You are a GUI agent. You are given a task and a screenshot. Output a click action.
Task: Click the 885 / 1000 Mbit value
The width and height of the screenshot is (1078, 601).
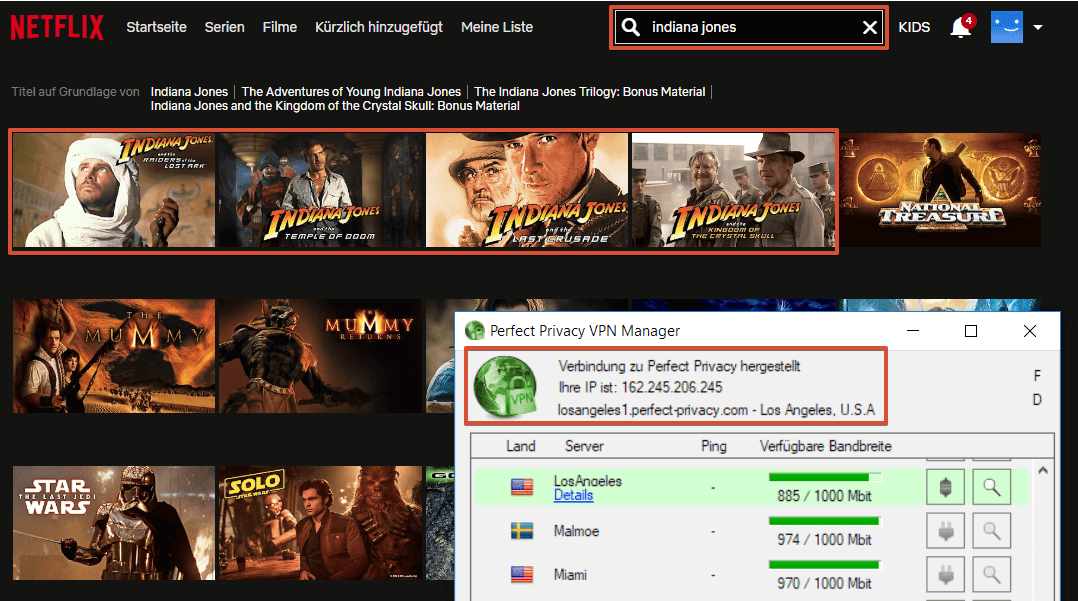824,496
